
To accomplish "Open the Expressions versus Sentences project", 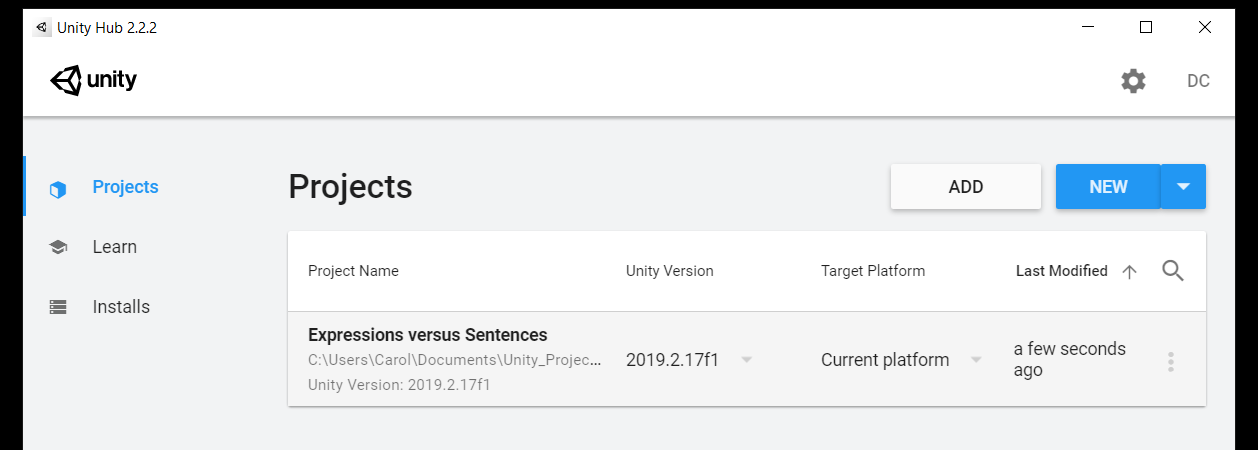I will [x=427, y=335].
